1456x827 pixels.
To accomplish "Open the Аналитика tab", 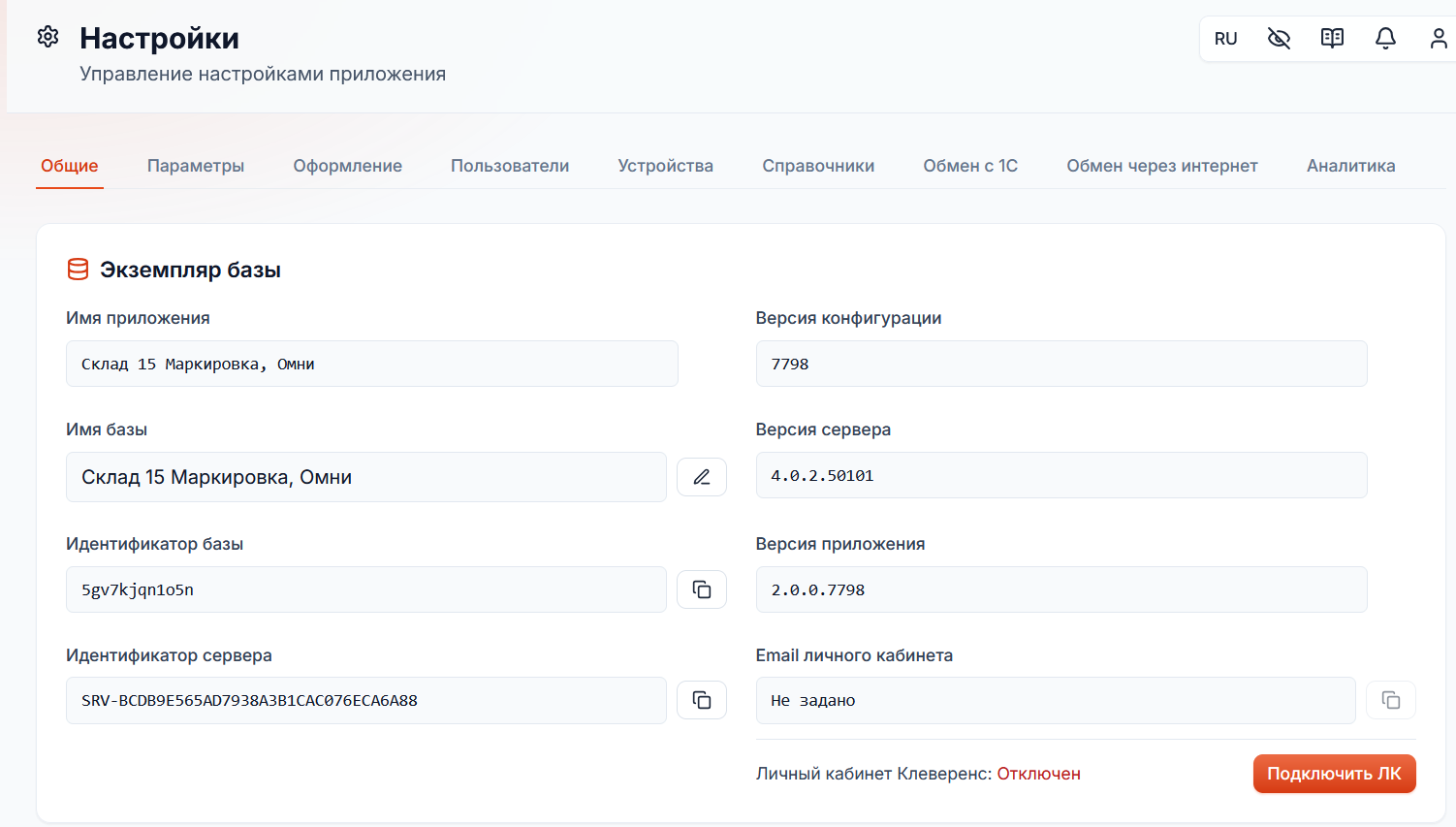I will pos(1351,166).
